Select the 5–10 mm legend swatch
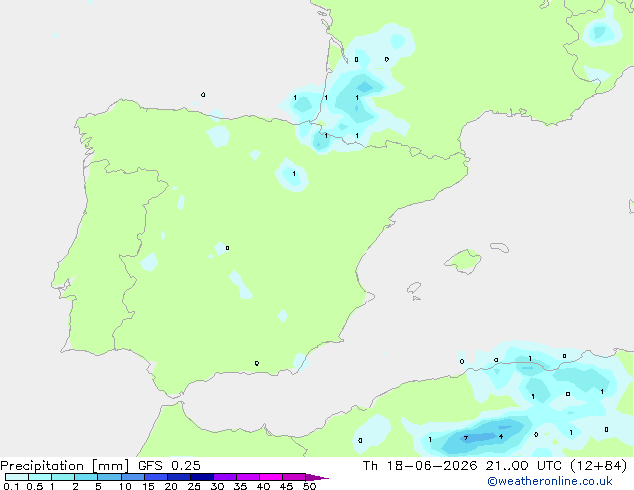The image size is (634, 490). click(109, 477)
